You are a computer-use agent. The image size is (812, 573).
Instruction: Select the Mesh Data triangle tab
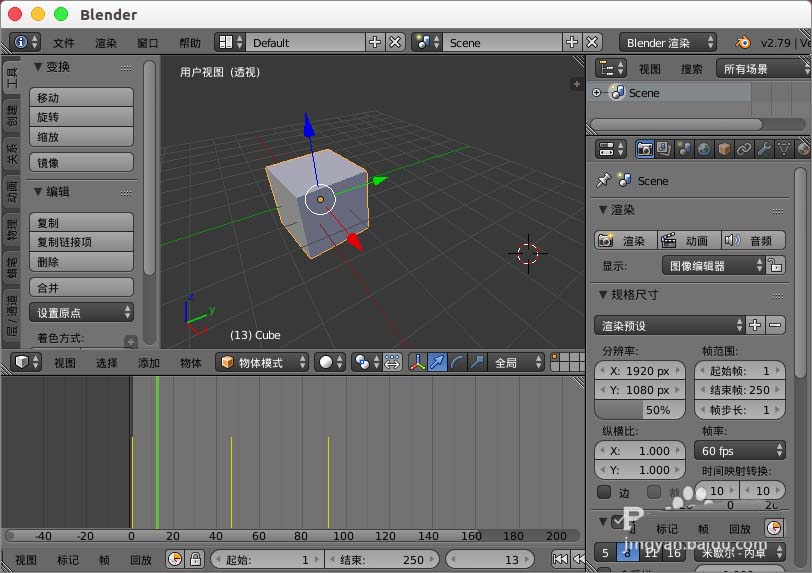point(784,149)
